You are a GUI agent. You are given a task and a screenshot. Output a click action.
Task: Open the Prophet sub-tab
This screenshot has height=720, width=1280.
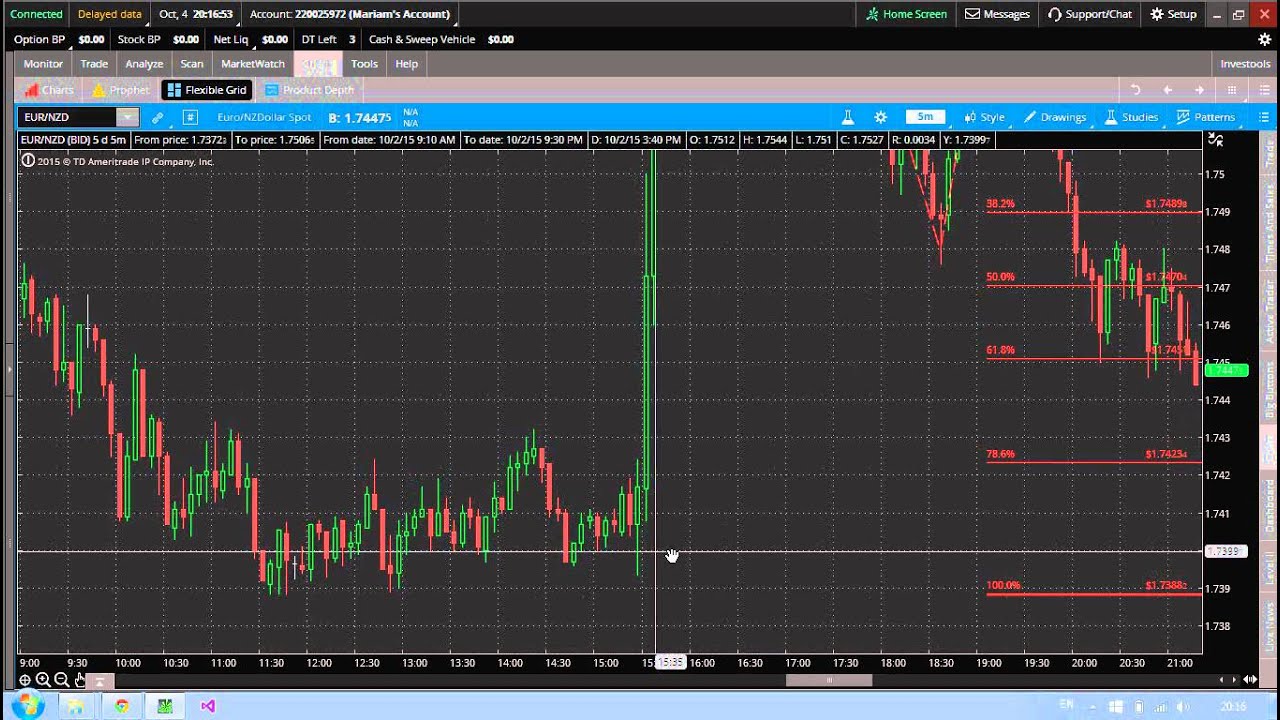120,90
